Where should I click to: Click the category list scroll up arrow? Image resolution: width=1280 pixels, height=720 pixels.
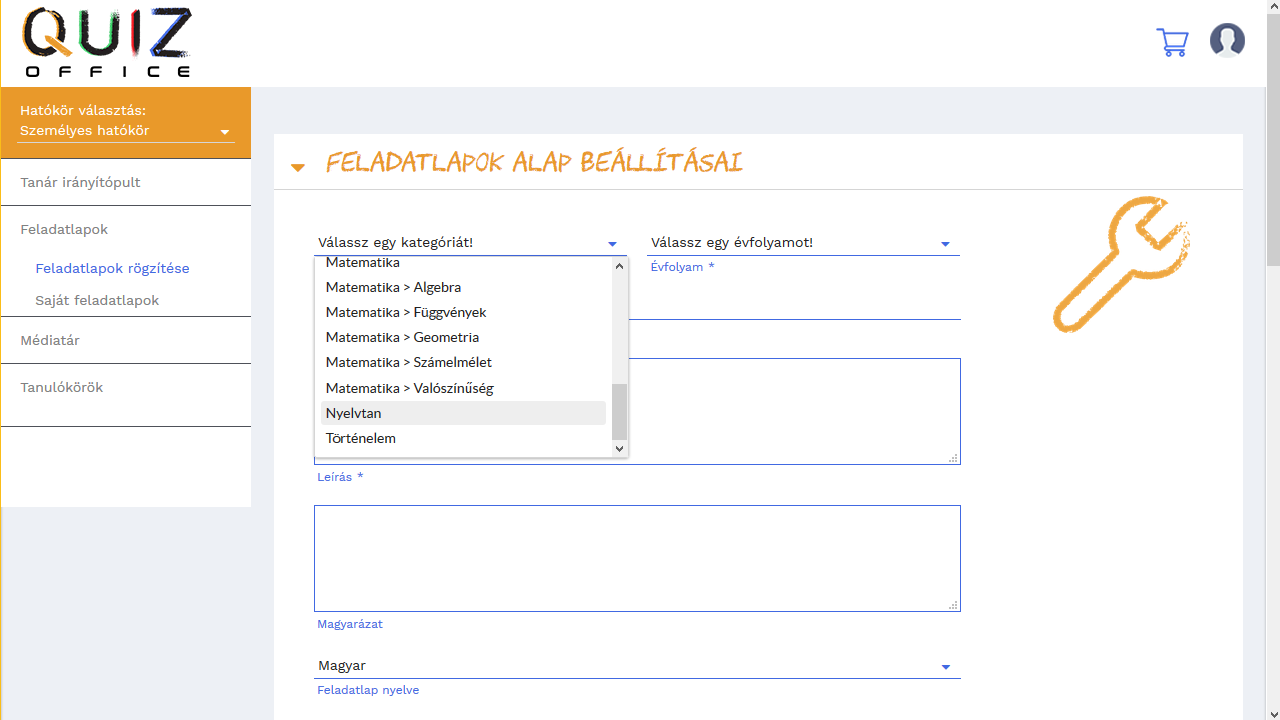pos(619,266)
